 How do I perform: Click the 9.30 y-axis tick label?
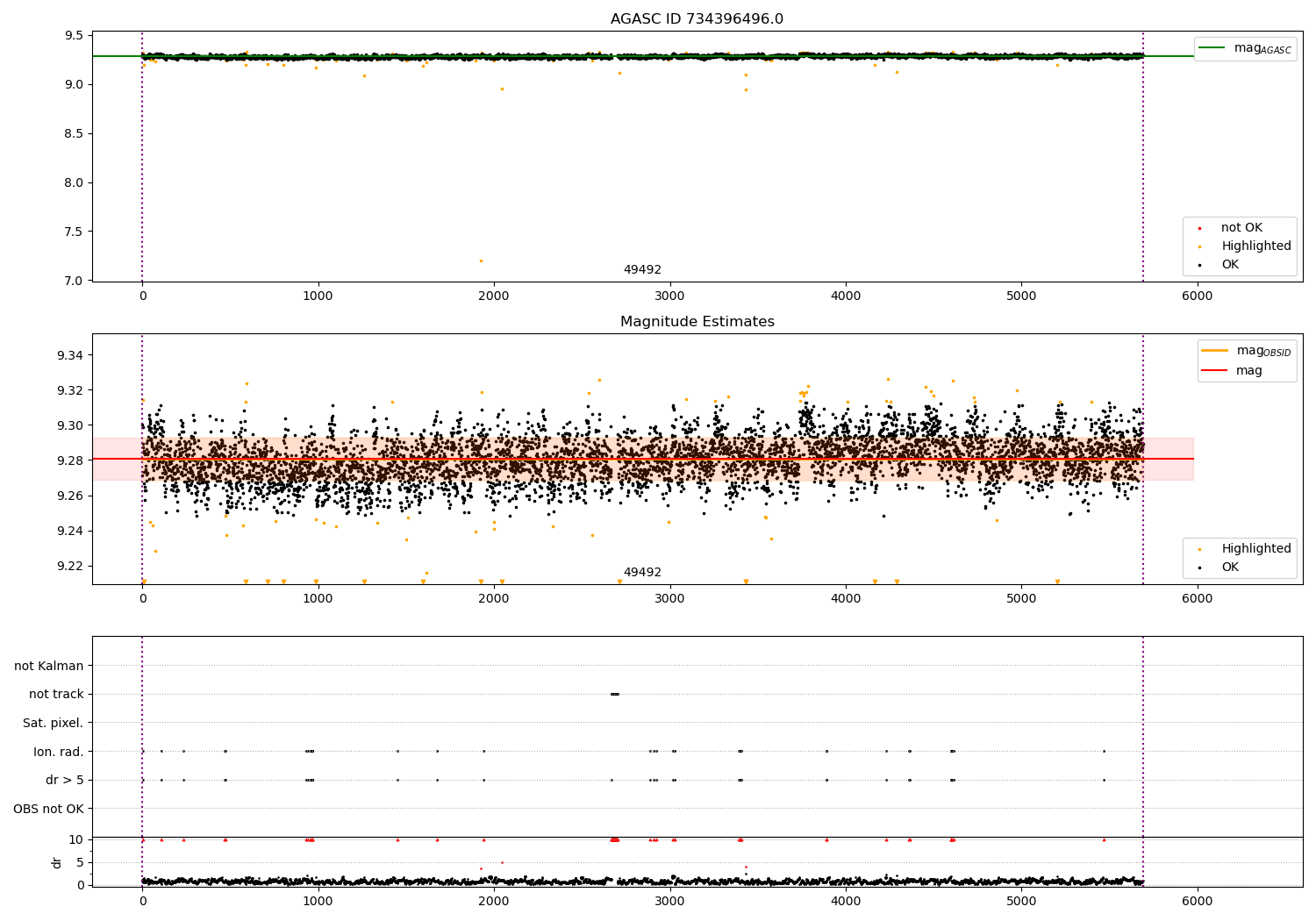click(x=70, y=425)
